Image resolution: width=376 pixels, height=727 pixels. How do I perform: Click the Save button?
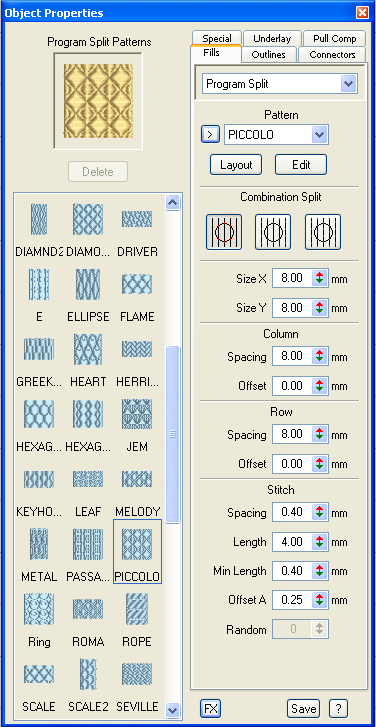click(303, 708)
